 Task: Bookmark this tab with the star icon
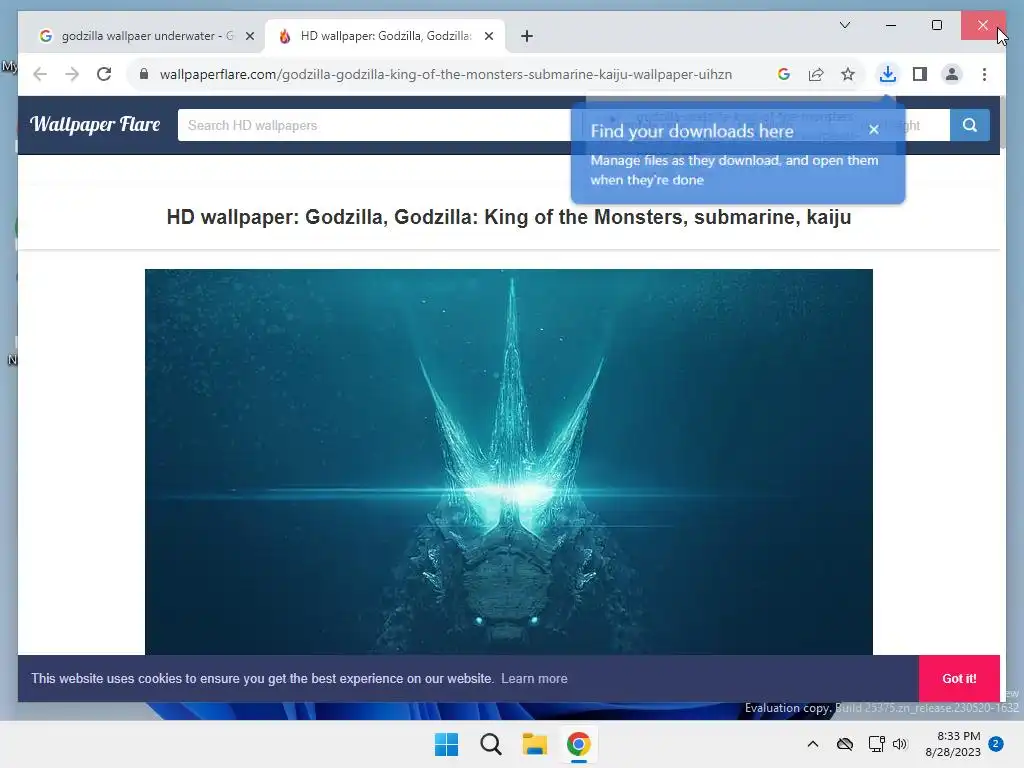[848, 74]
